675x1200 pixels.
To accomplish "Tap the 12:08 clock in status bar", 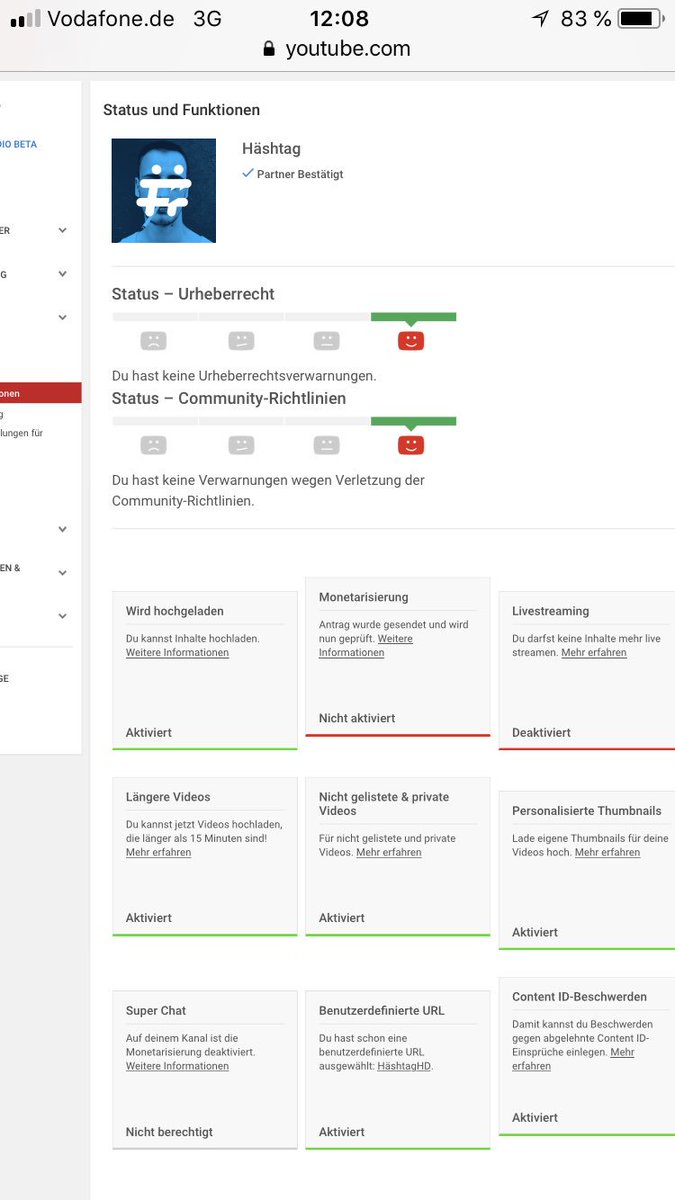I will 339,18.
